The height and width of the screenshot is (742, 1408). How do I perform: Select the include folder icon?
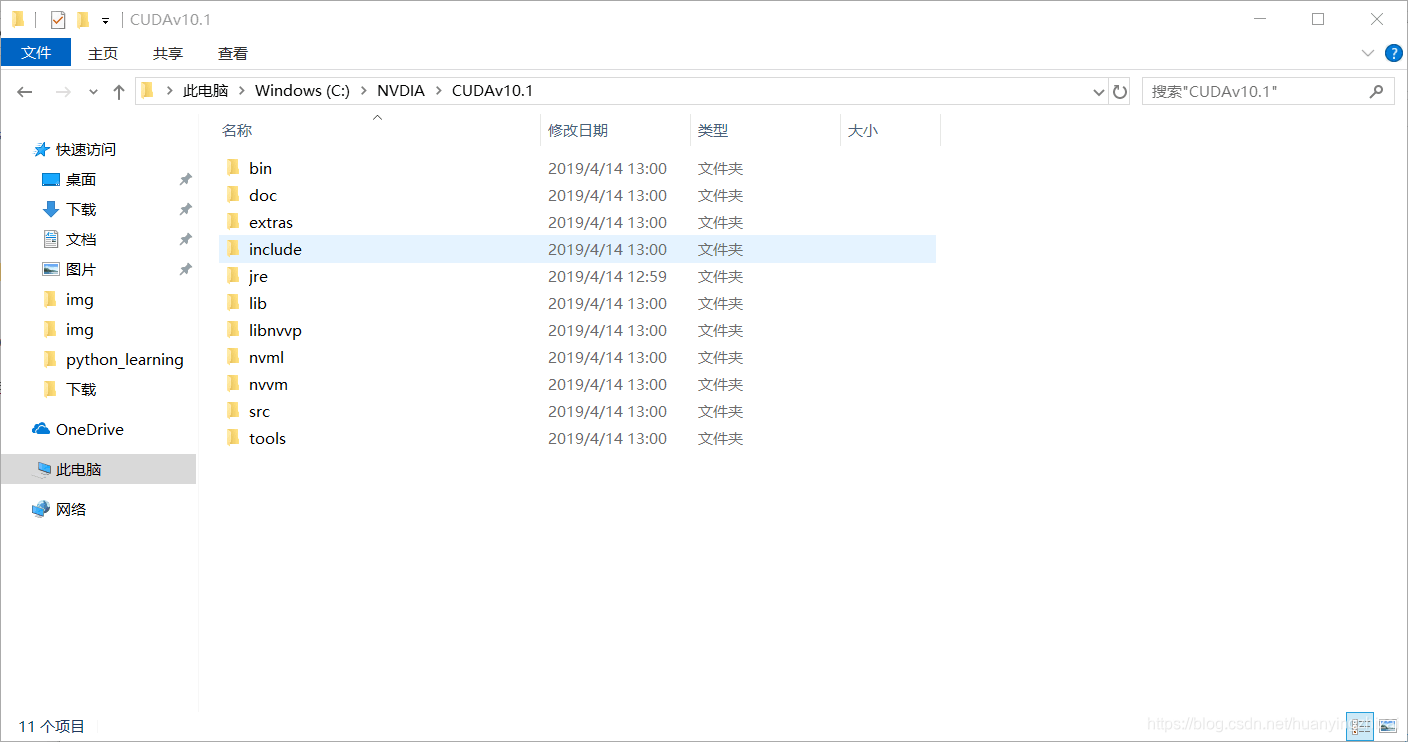click(x=233, y=249)
